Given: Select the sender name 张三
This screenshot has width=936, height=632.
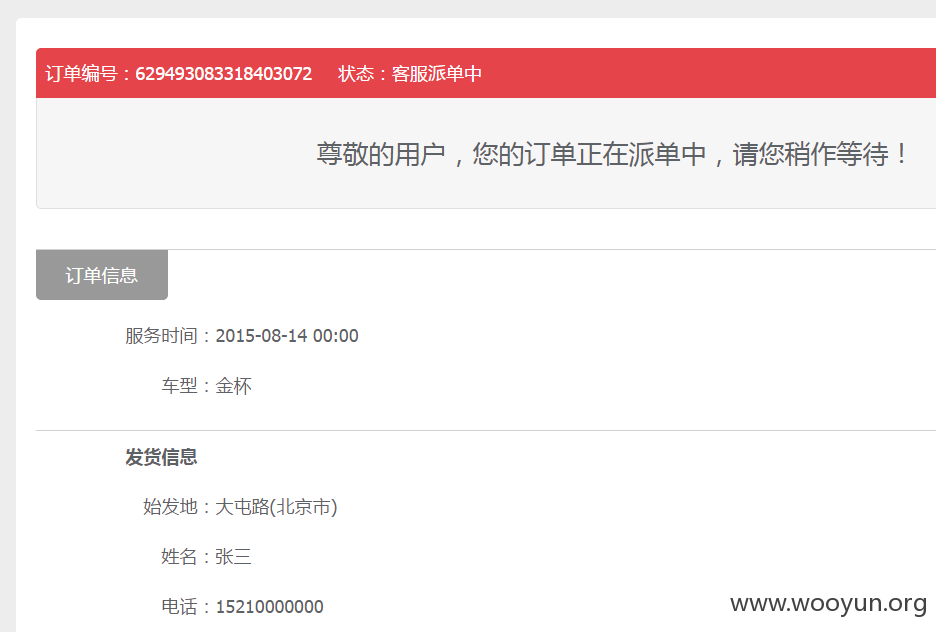Looking at the screenshot, I should [x=233, y=557].
